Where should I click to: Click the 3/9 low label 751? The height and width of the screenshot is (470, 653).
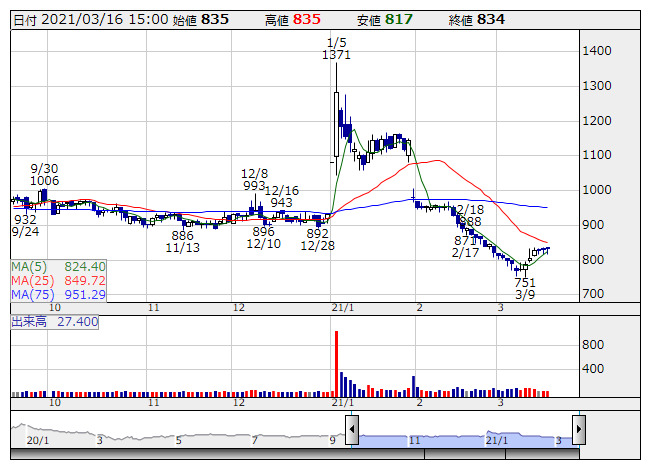525,283
